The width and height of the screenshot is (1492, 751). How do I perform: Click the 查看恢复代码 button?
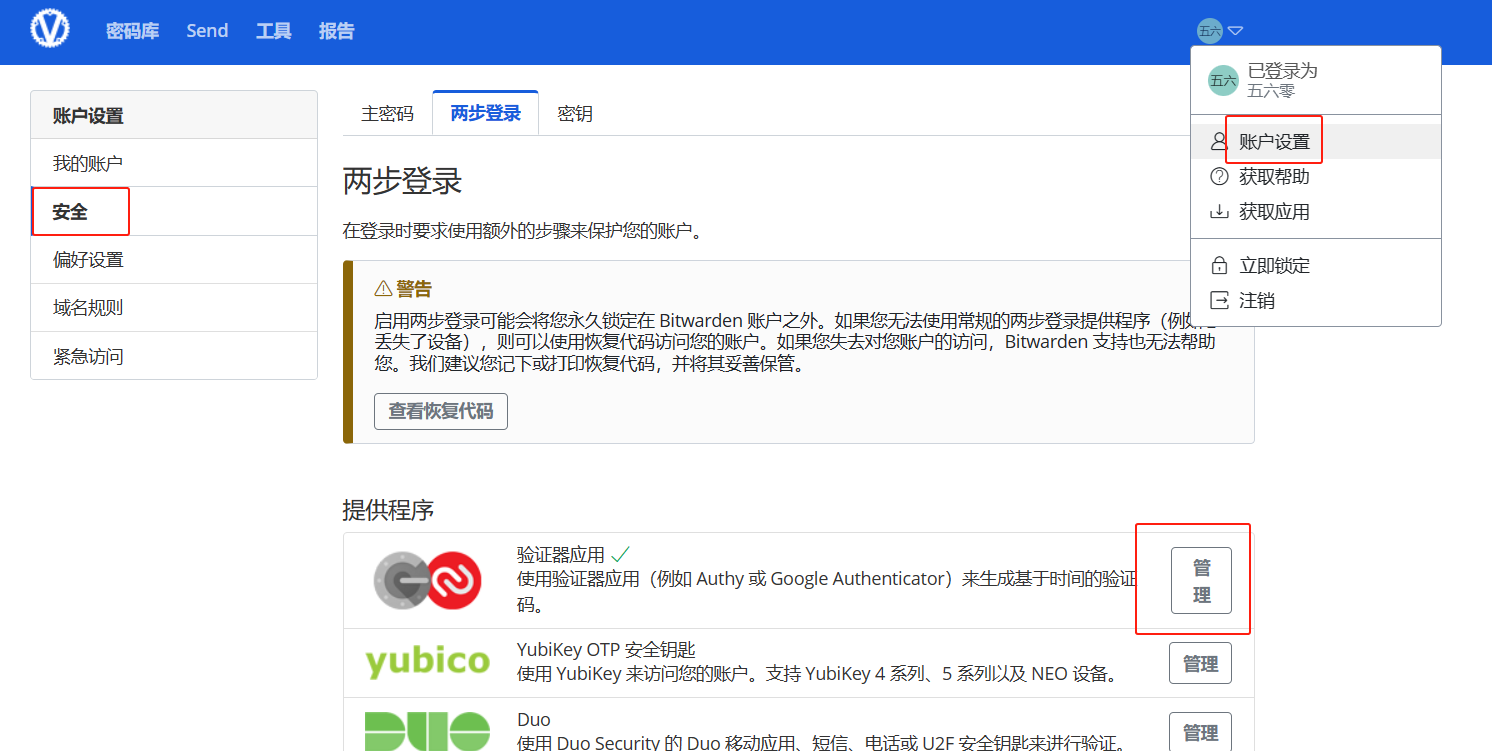pos(441,411)
